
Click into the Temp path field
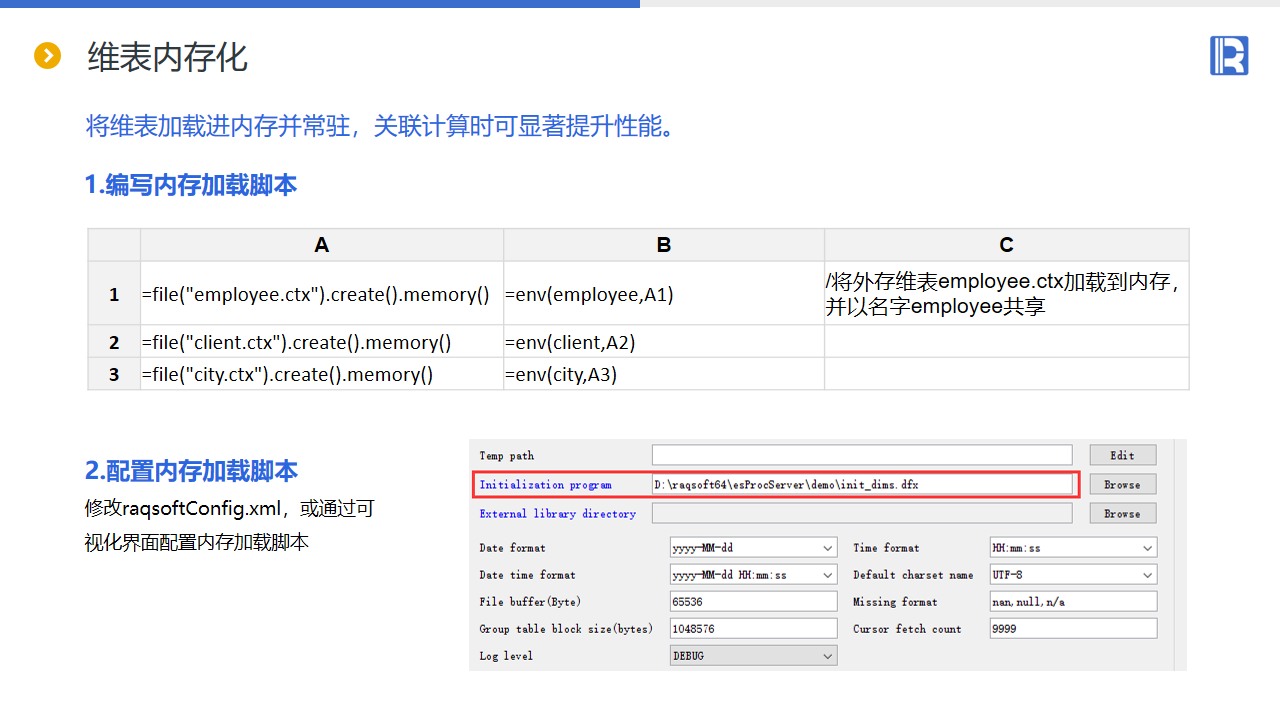(x=862, y=455)
